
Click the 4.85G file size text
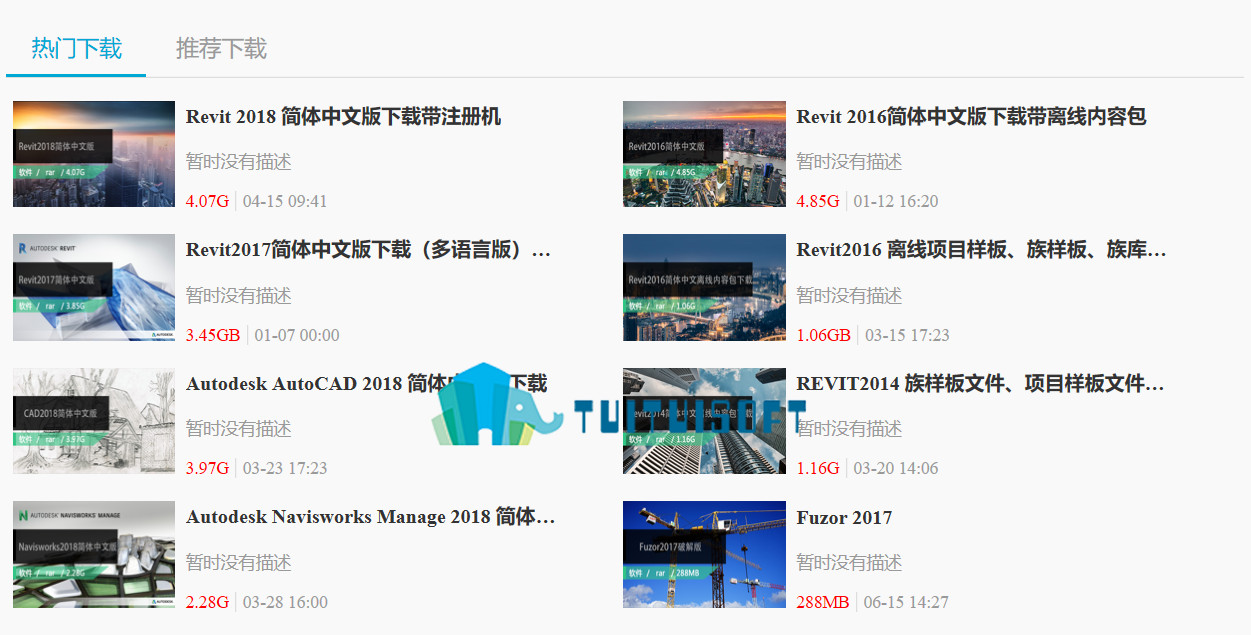(x=818, y=201)
